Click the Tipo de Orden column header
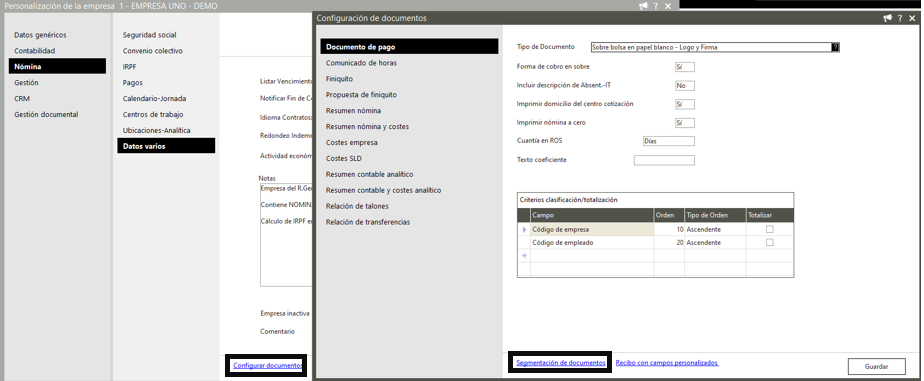This screenshot has width=924, height=381. tap(715, 216)
